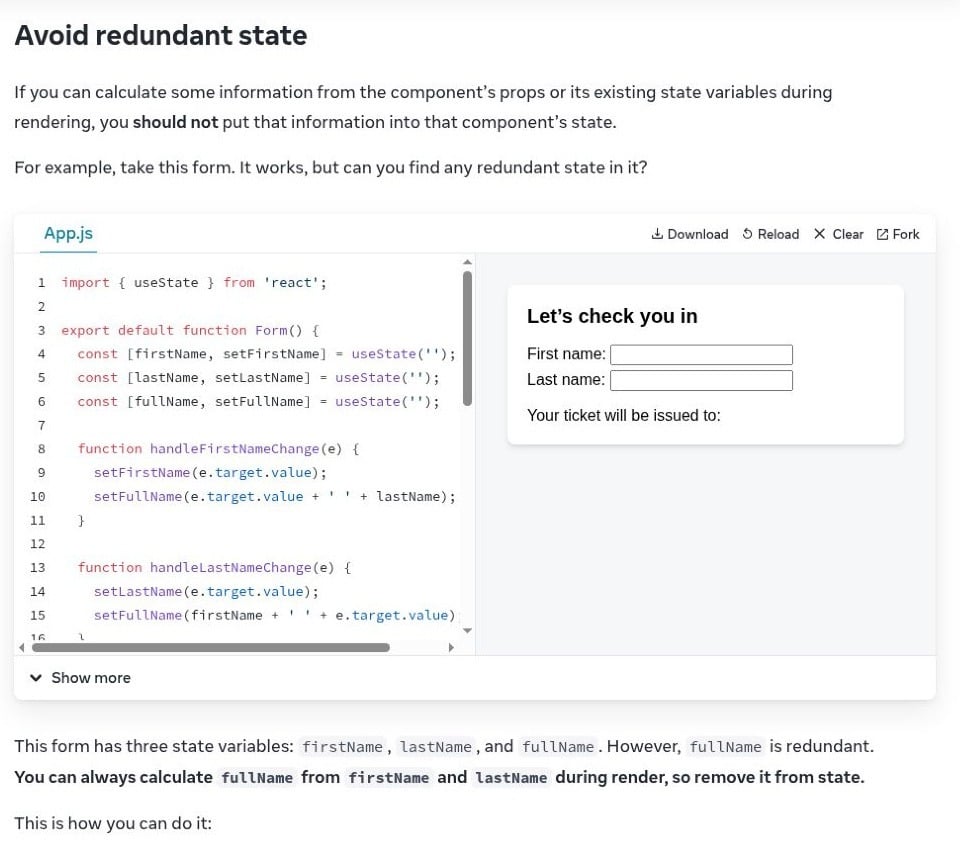Click the code editor scroll-up arrow

[468, 262]
